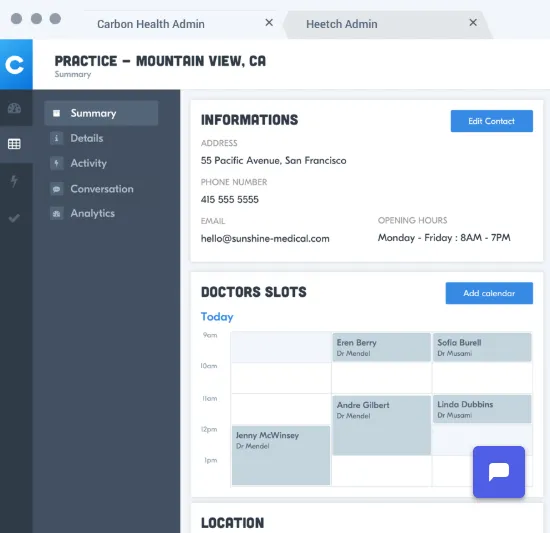
Task: Open the lightning bolt sidebar icon
Action: tap(14, 181)
